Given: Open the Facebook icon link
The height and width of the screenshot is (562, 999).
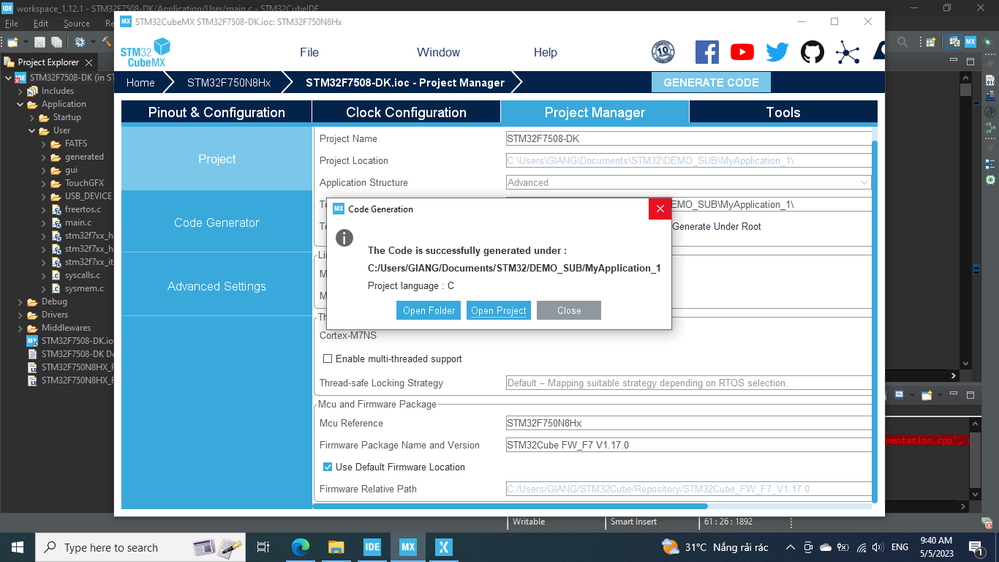Looking at the screenshot, I should tap(707, 52).
